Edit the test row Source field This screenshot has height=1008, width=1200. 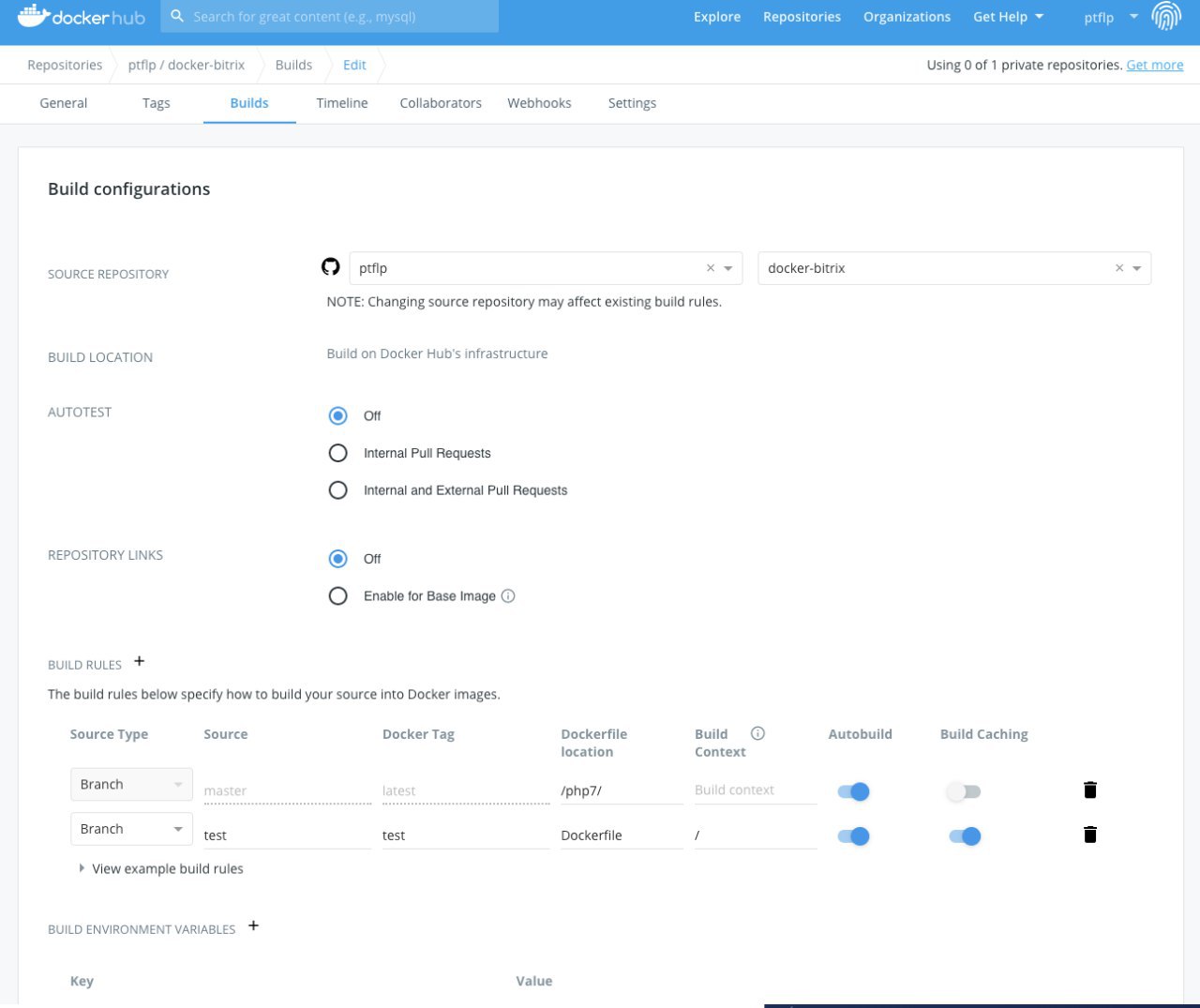click(x=287, y=835)
